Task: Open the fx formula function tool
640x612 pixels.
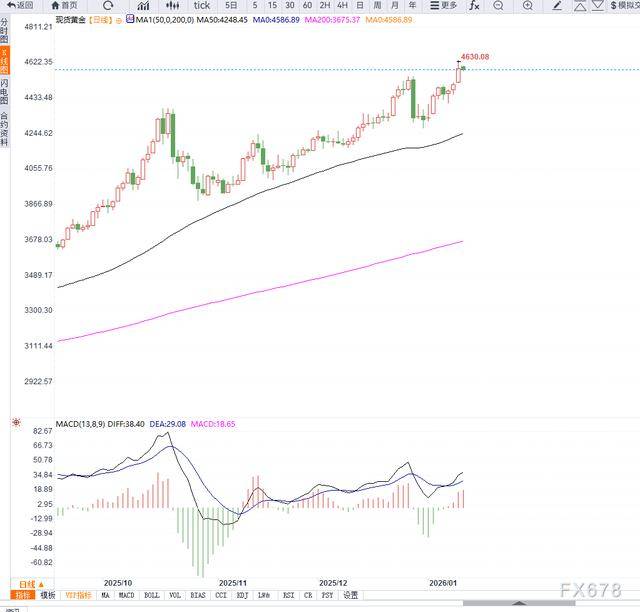Action: pos(474,5)
